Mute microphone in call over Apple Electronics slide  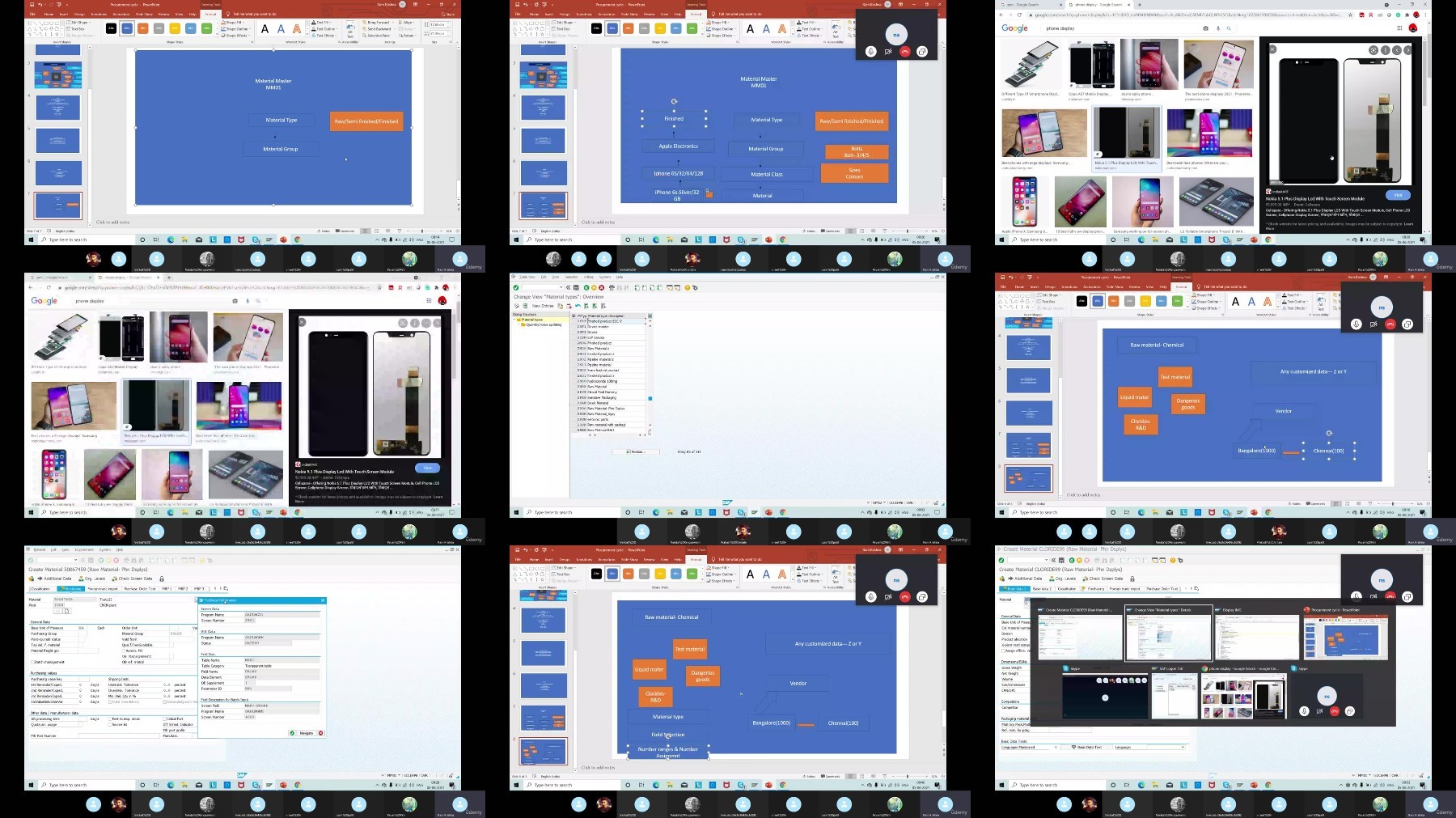pos(871,51)
